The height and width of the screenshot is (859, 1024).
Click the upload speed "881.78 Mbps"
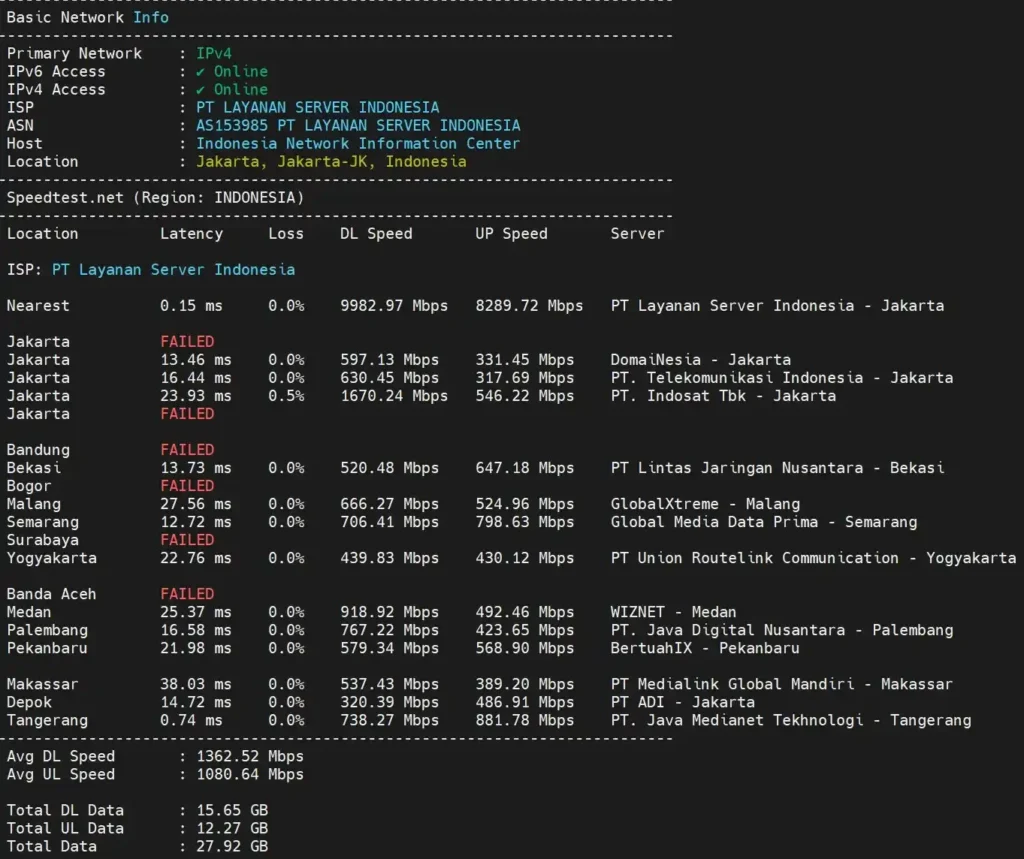pyautogui.click(x=525, y=721)
